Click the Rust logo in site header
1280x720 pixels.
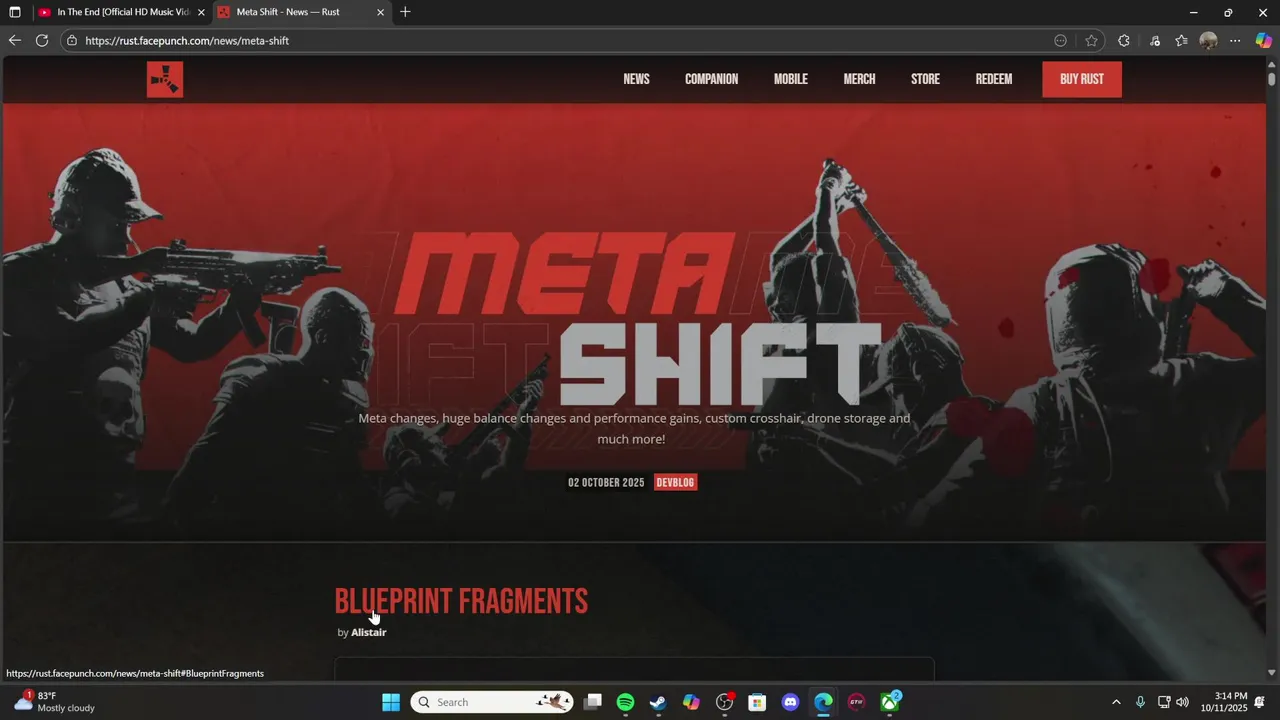(165, 79)
